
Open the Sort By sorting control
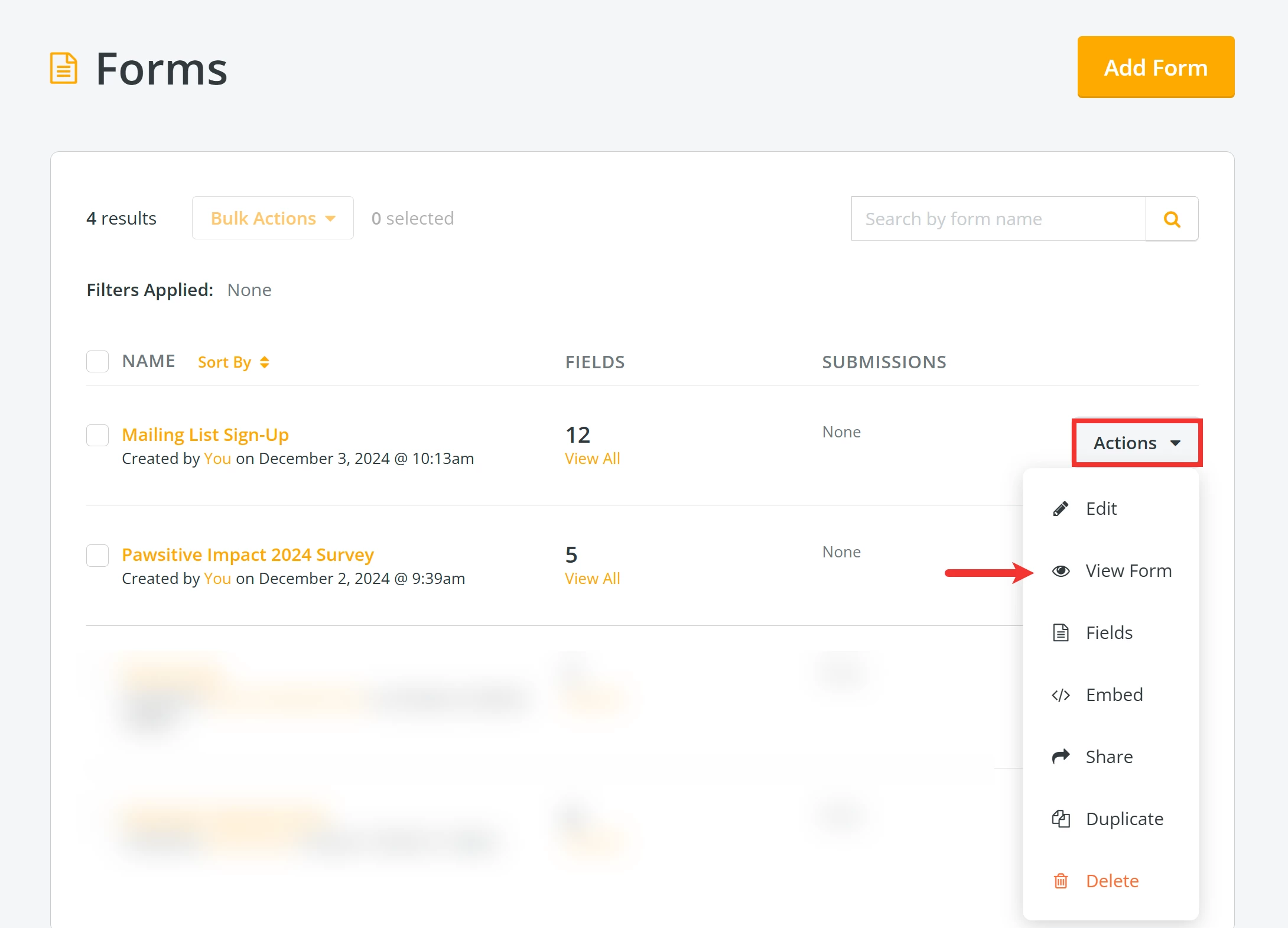233,362
